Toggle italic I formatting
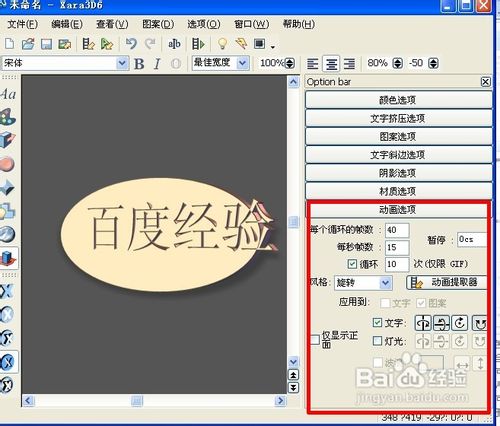Screen dimensions: 500x426 [157, 63]
